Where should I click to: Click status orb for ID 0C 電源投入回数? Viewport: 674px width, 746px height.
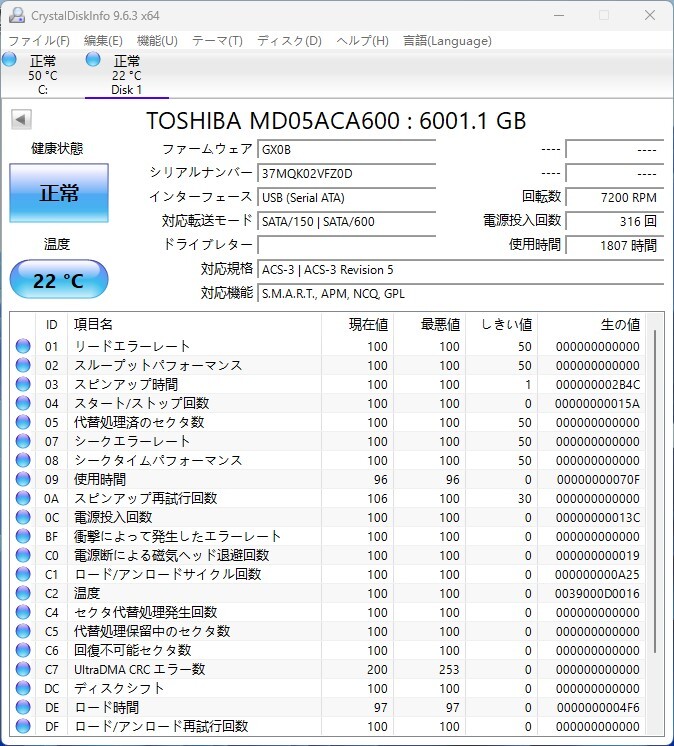click(23, 517)
